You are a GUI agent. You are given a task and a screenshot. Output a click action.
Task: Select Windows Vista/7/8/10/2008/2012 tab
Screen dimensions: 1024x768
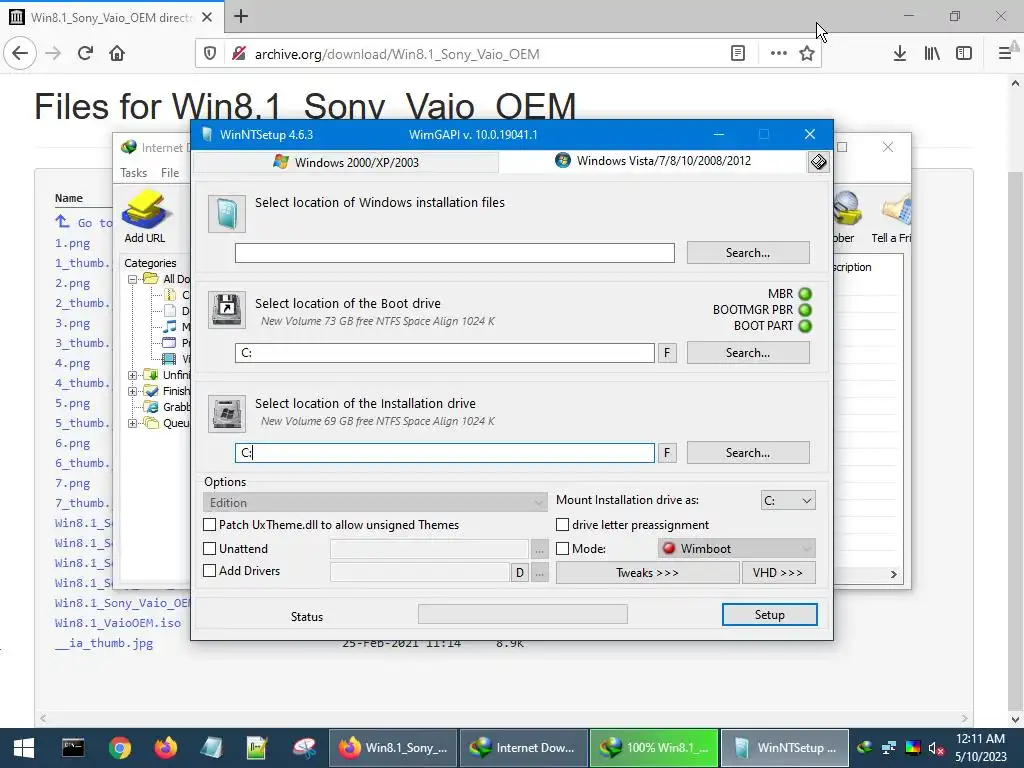click(653, 161)
